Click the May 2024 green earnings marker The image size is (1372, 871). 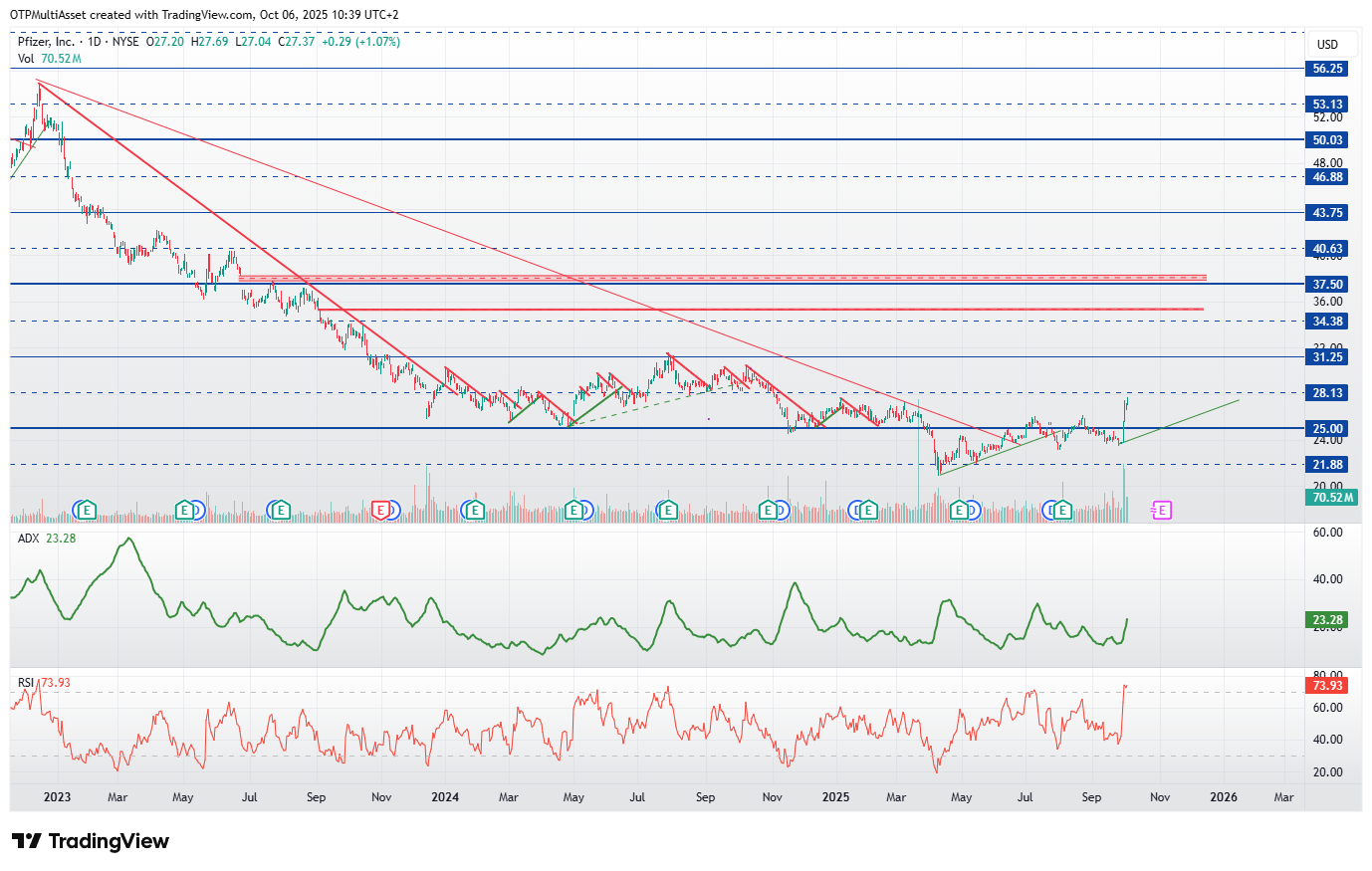click(573, 511)
